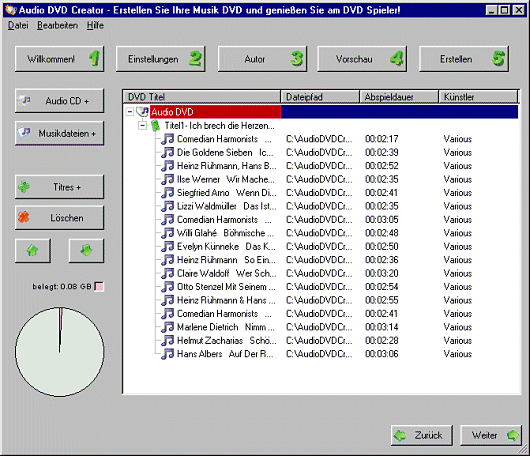Click the green Titel1 icon
The width and height of the screenshot is (530, 456).
pos(155,126)
